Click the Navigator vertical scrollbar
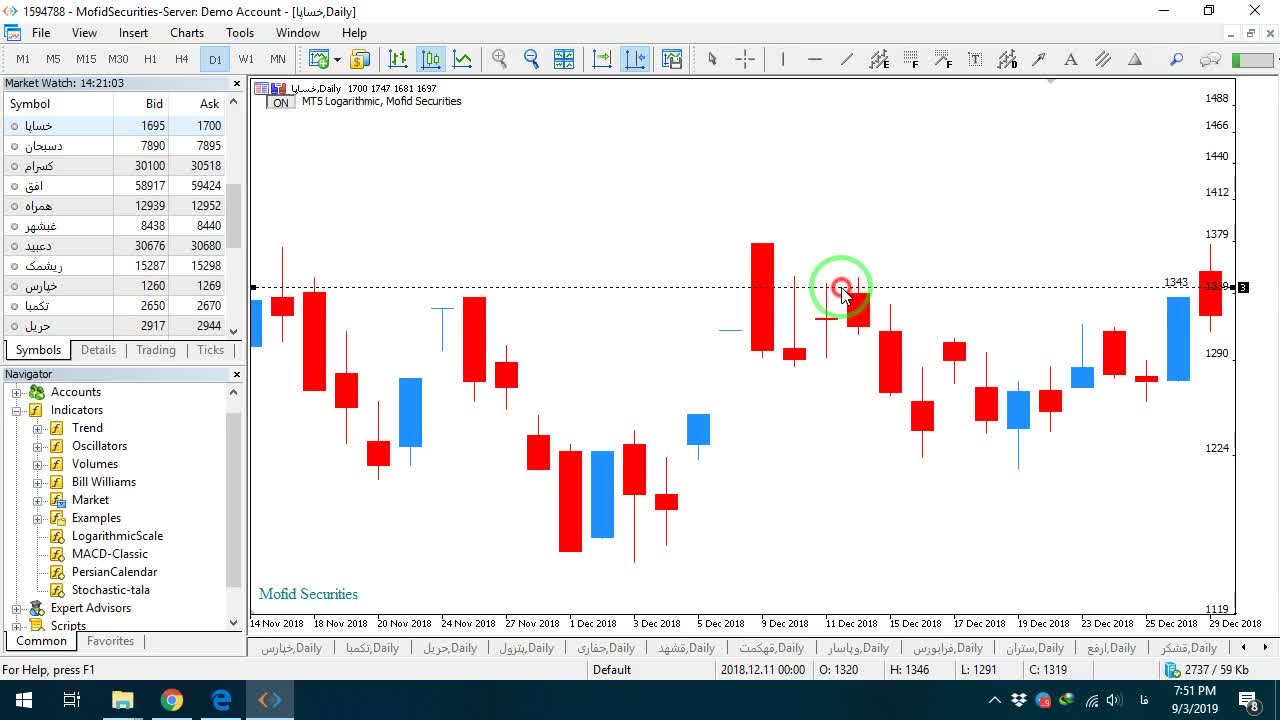Viewport: 1280px width, 720px height. click(234, 500)
